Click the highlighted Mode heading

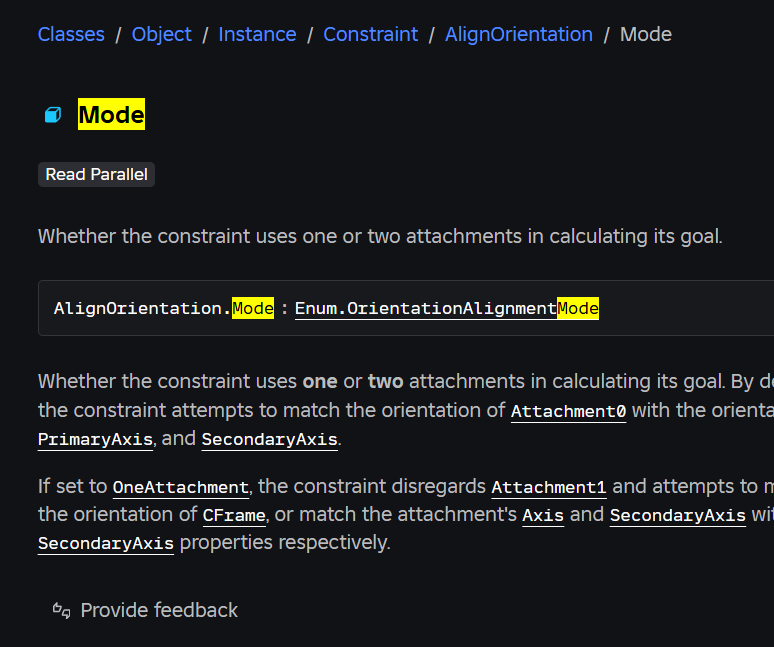pyautogui.click(x=112, y=114)
